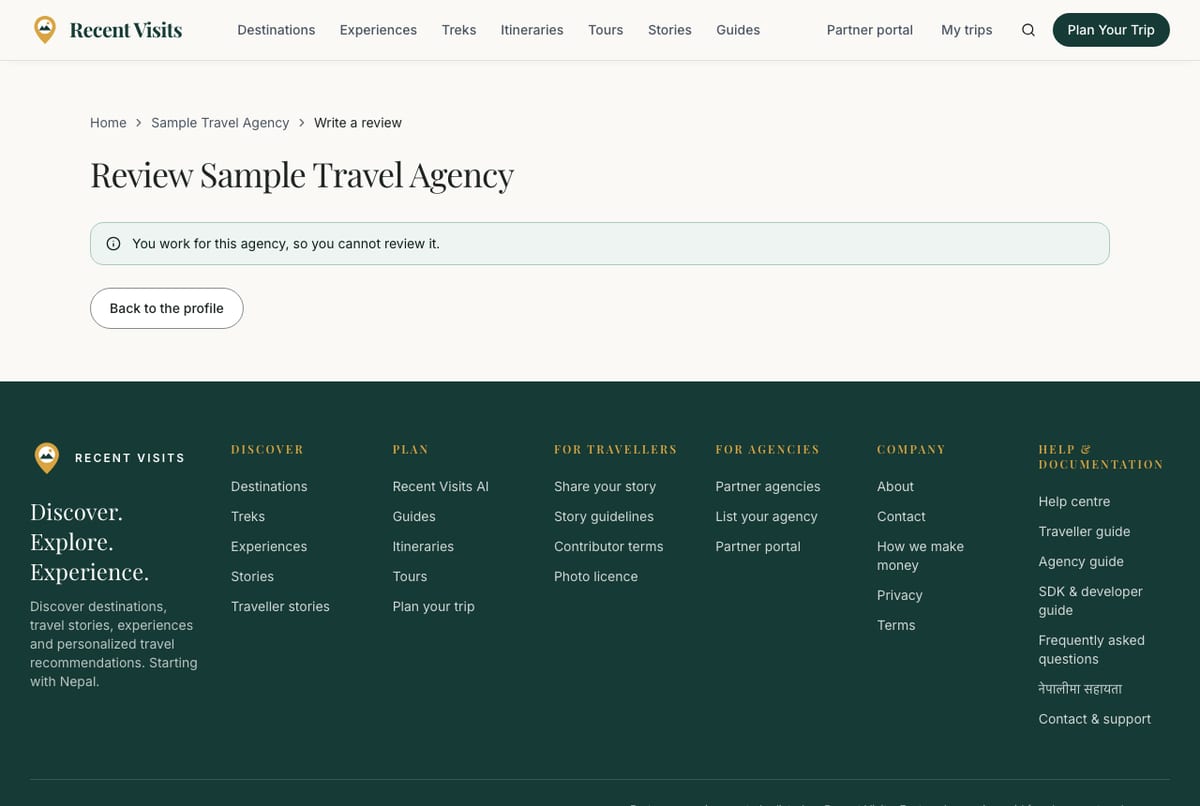Open the Partner portal header link
1200x806 pixels.
[x=870, y=30]
